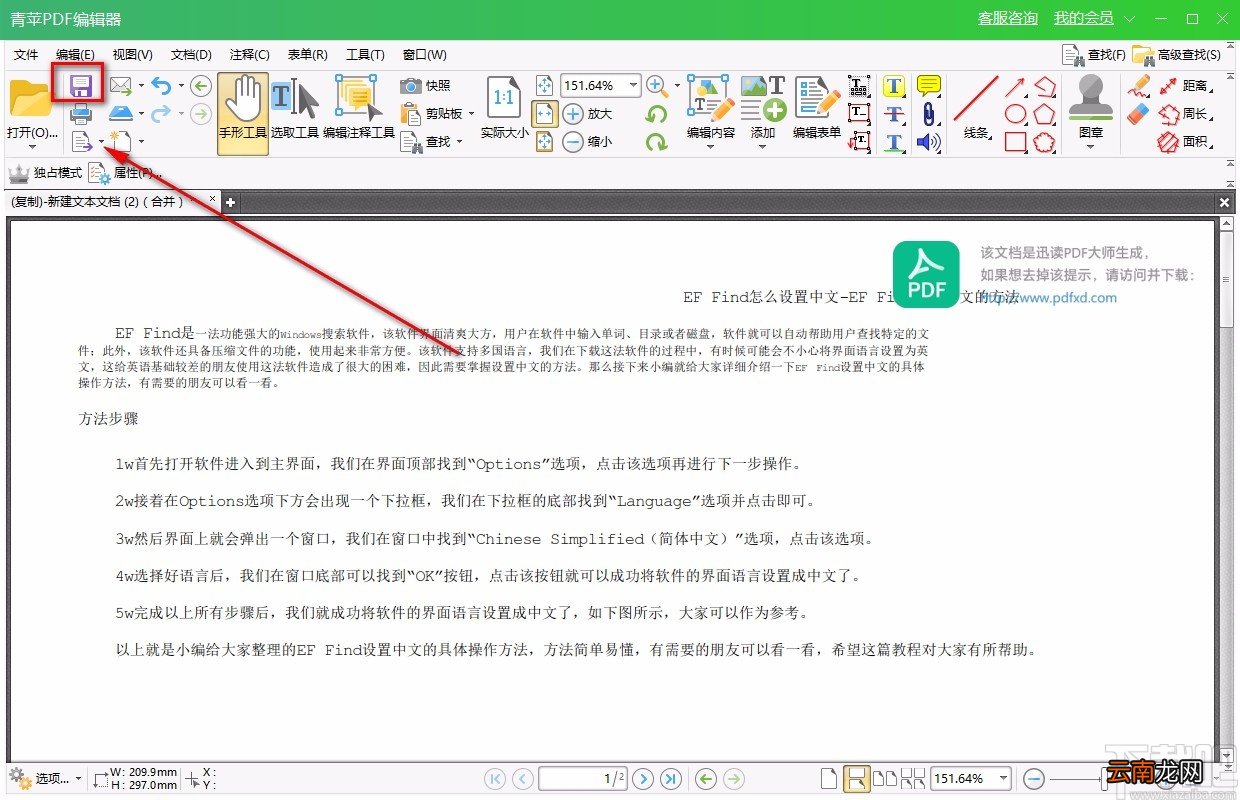Select the strikethrough text tool
Image resolution: width=1240 pixels, height=800 pixels.
tap(894, 114)
